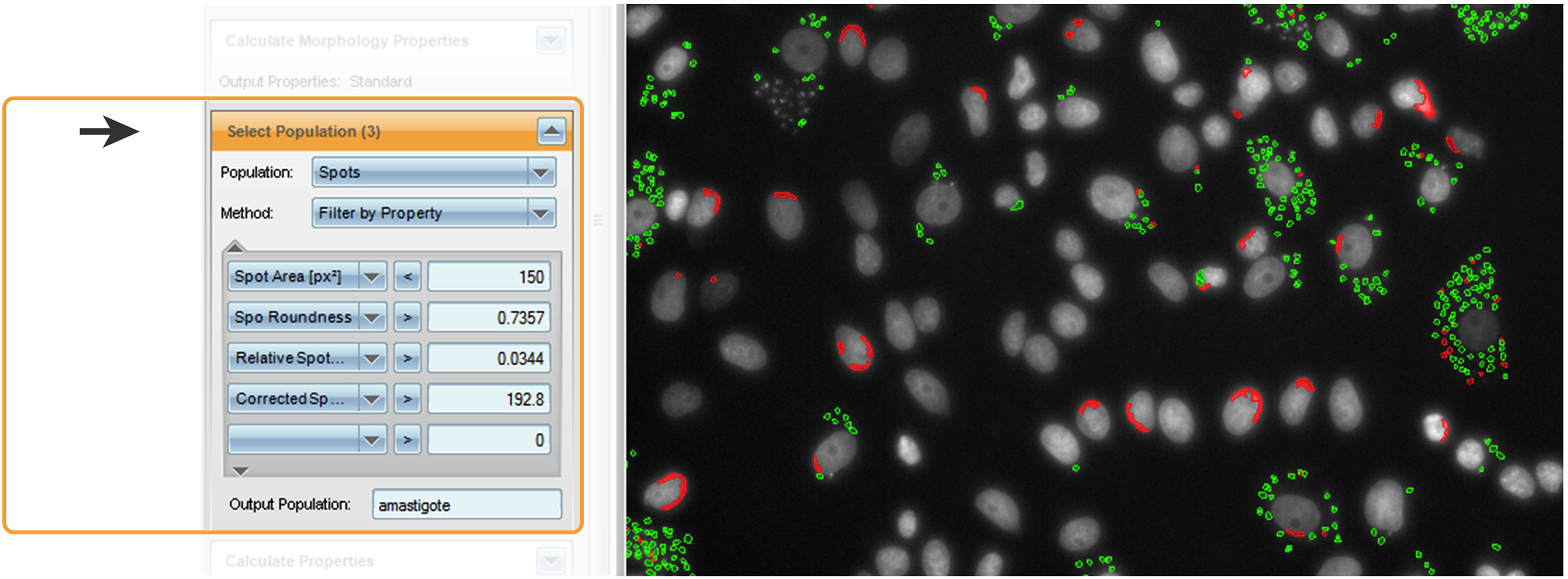The width and height of the screenshot is (1568, 579).
Task: Select the Corrected Spot threshold 192.8
Action: [489, 399]
